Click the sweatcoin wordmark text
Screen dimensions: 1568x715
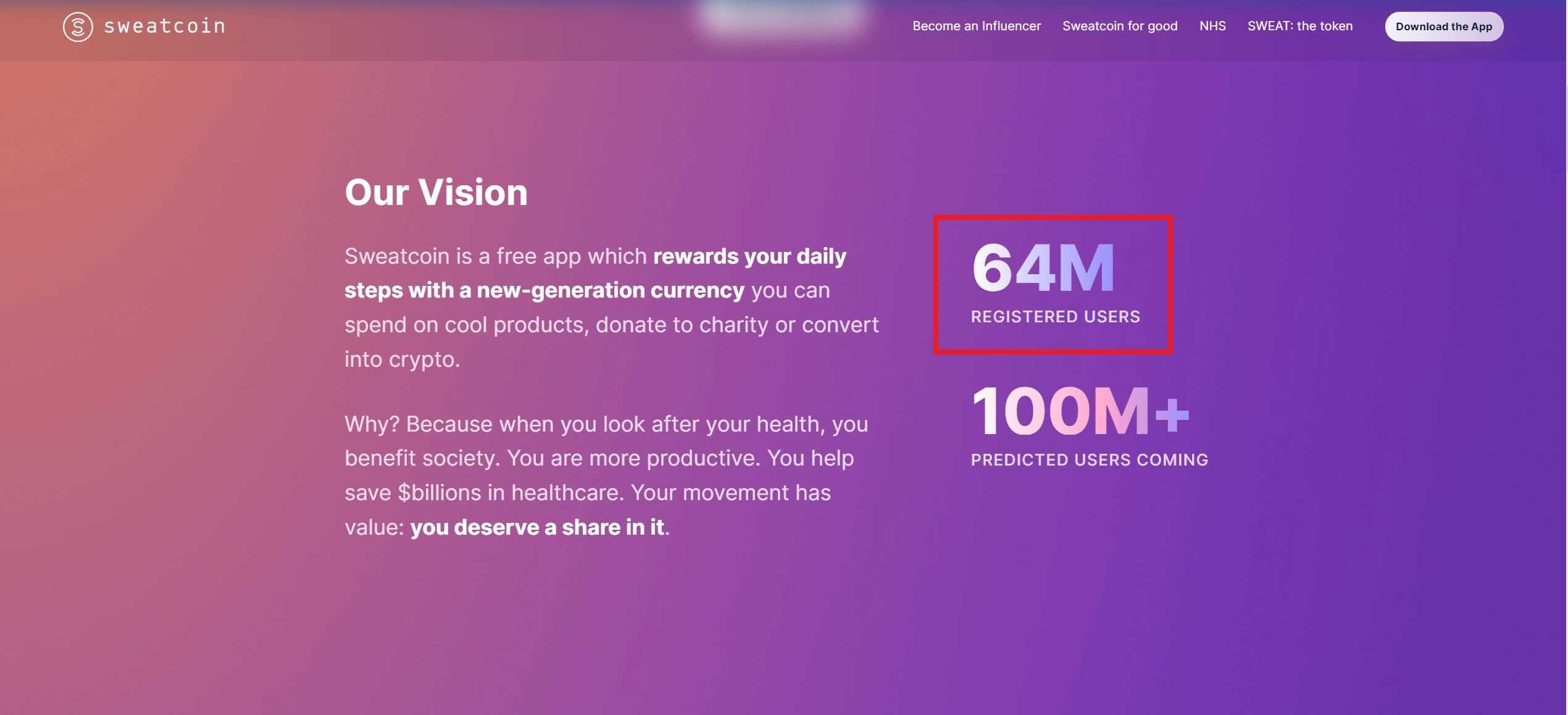coord(165,26)
